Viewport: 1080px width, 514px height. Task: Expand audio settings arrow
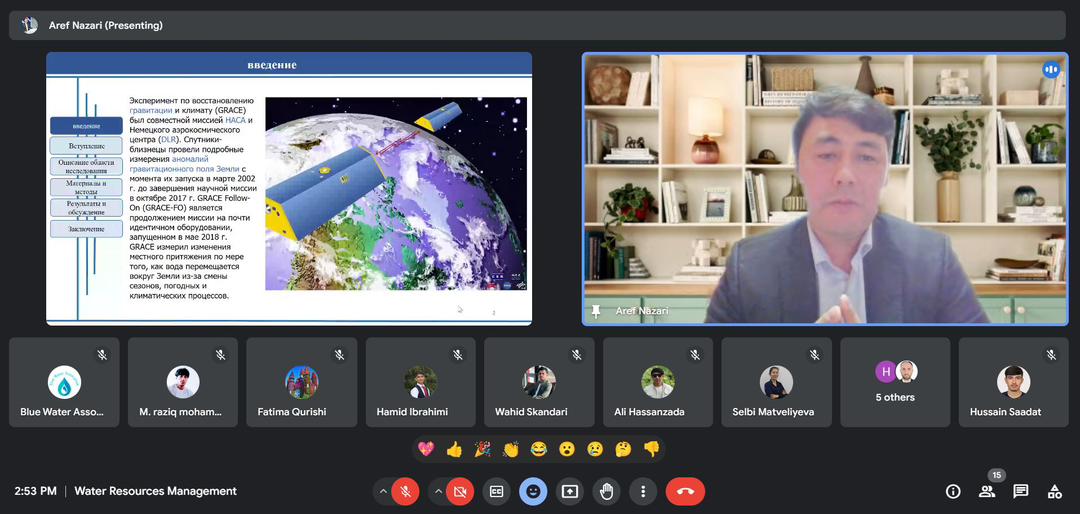point(383,491)
